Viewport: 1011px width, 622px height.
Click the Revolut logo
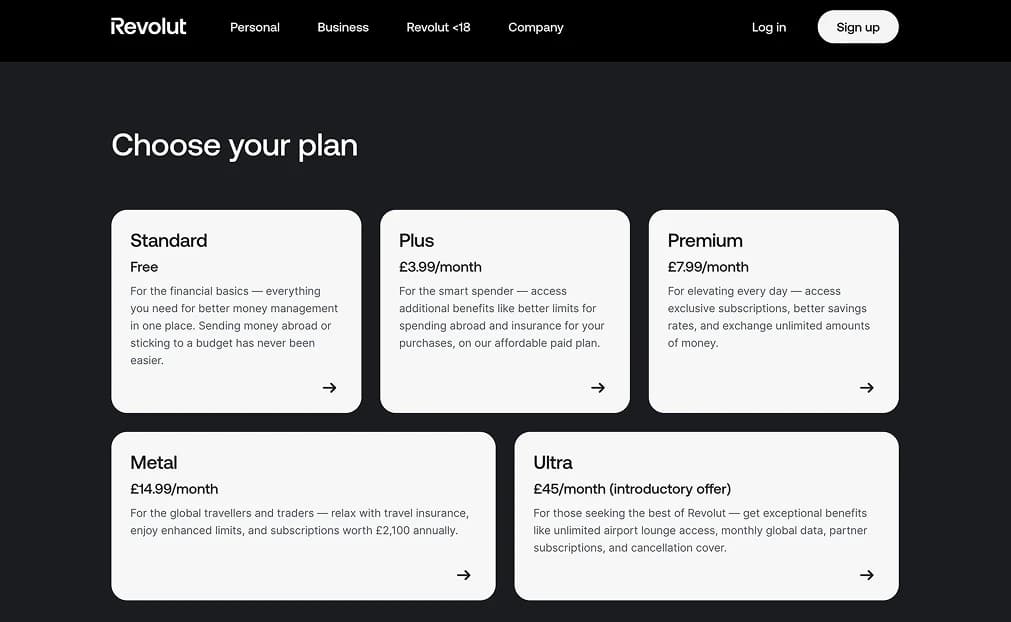[148, 27]
